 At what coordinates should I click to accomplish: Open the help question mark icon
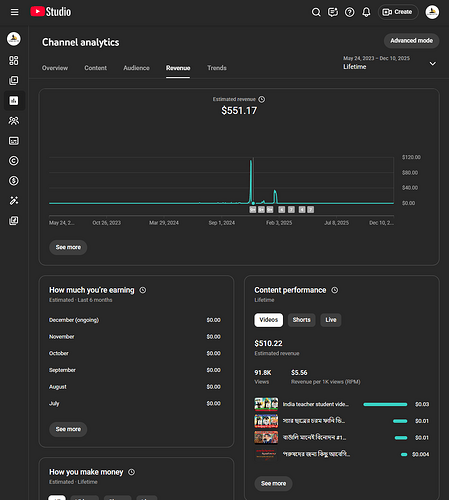(x=349, y=12)
